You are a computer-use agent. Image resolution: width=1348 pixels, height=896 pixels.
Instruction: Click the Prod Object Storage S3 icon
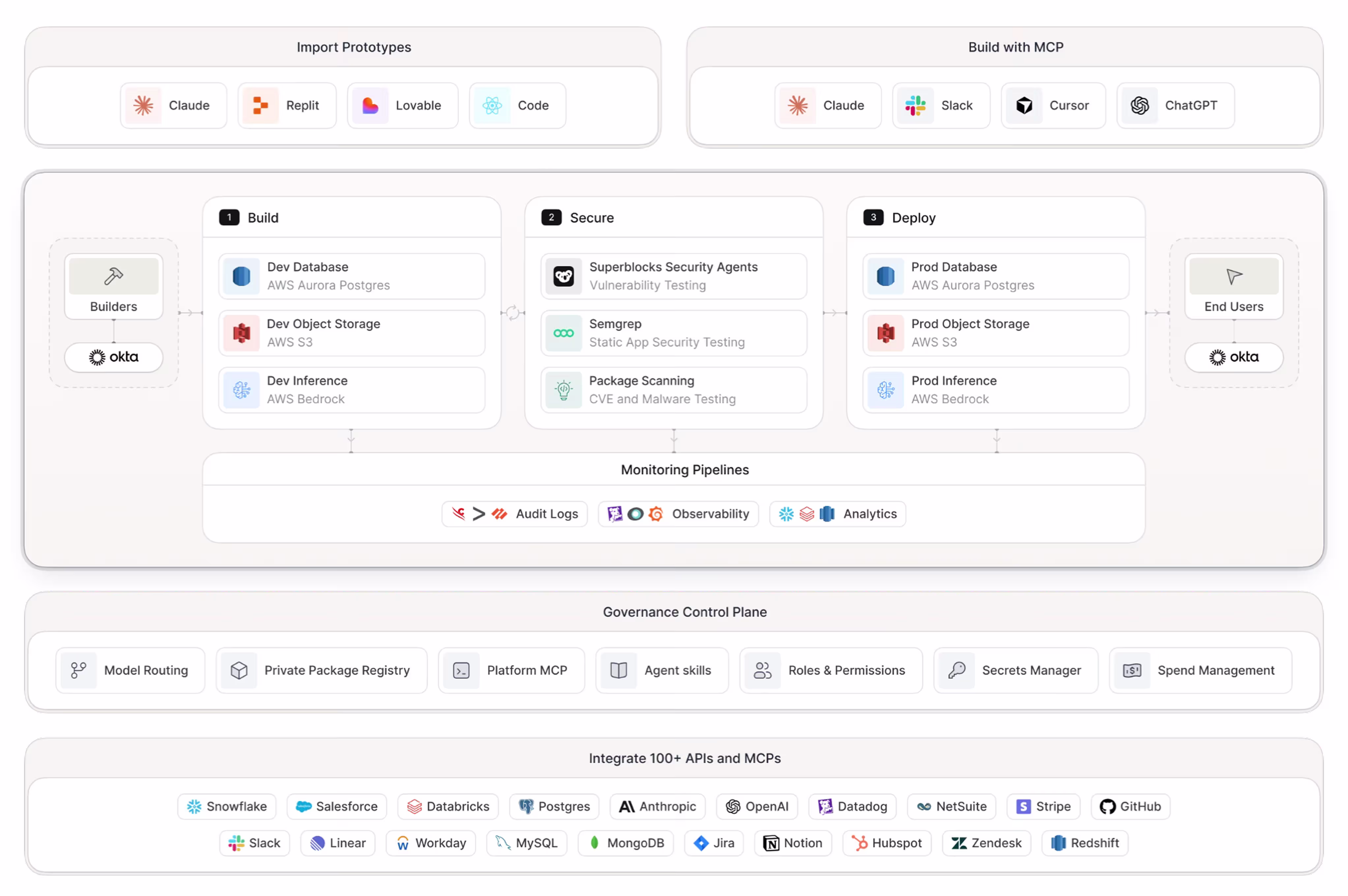tap(886, 333)
